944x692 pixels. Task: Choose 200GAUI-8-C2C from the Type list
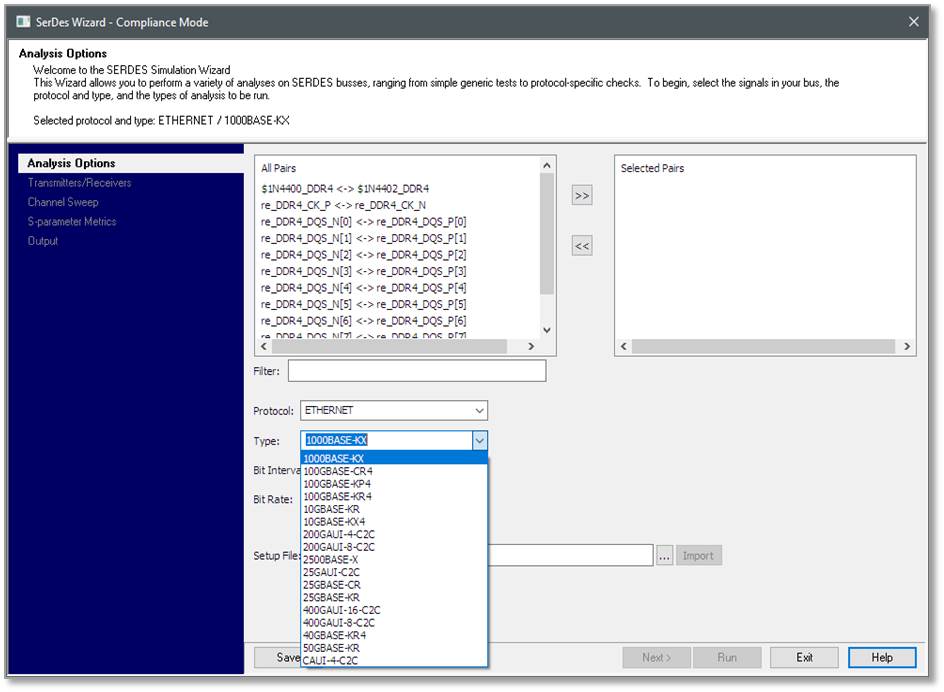[x=394, y=547]
